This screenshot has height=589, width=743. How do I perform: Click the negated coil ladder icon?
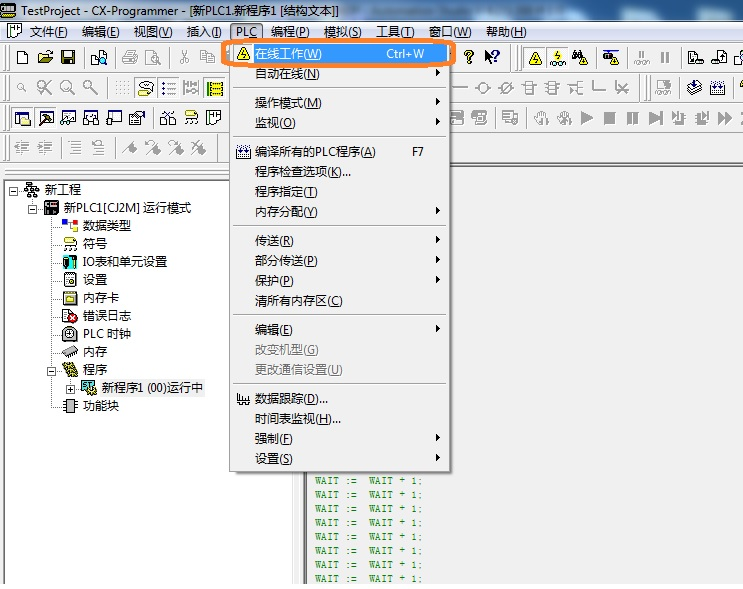(x=506, y=88)
